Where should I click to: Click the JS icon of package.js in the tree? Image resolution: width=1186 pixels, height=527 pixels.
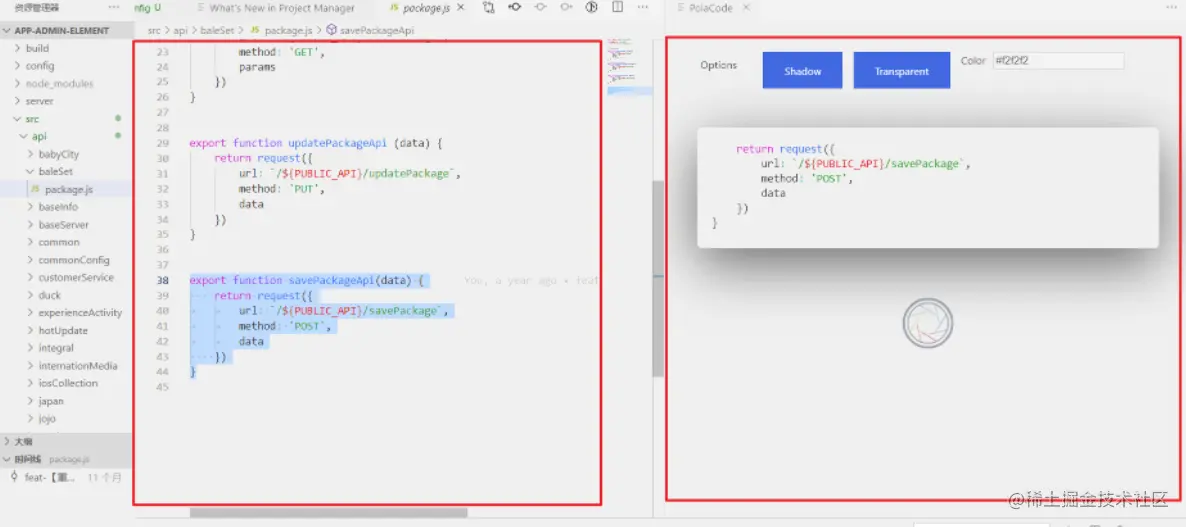point(35,189)
